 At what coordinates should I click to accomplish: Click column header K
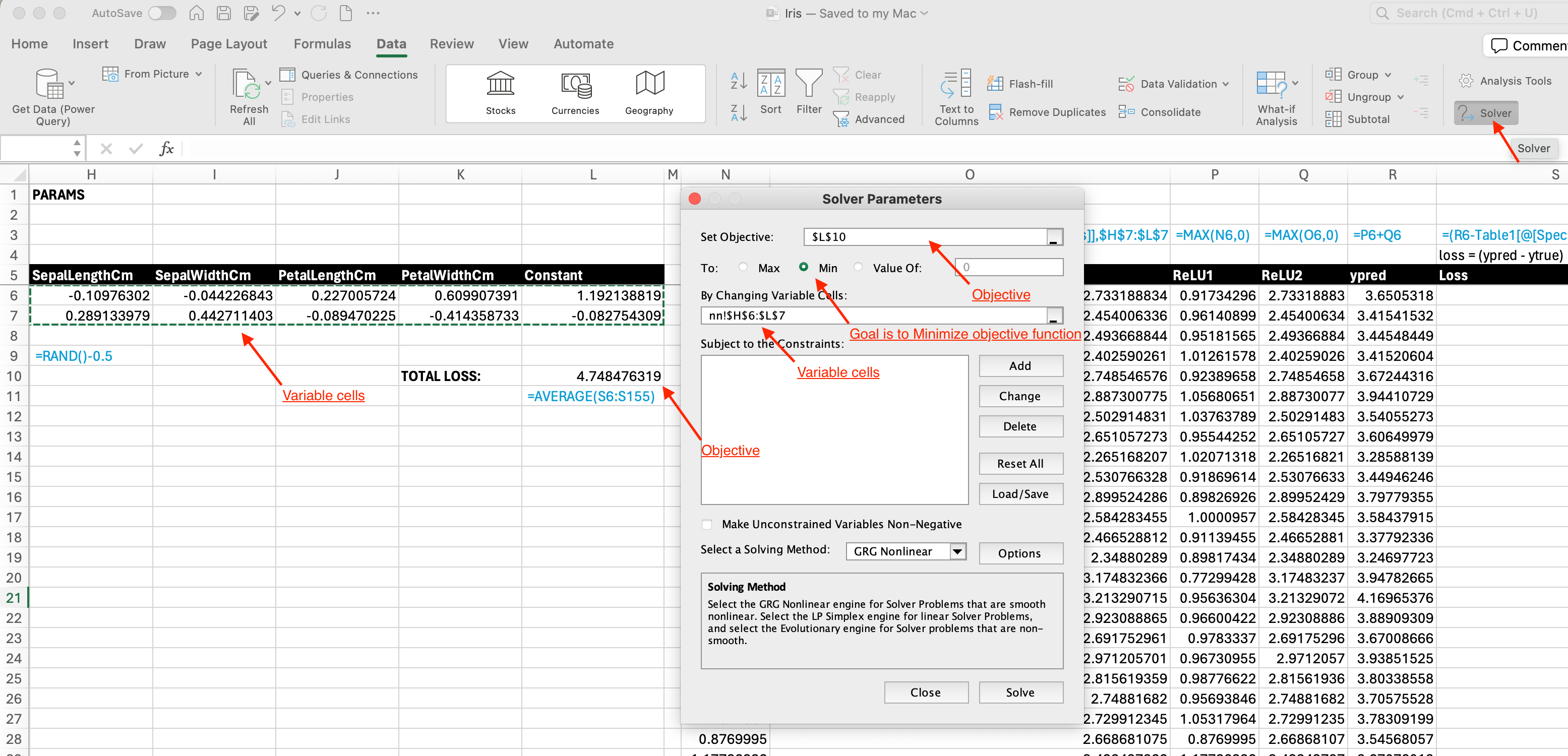[460, 175]
